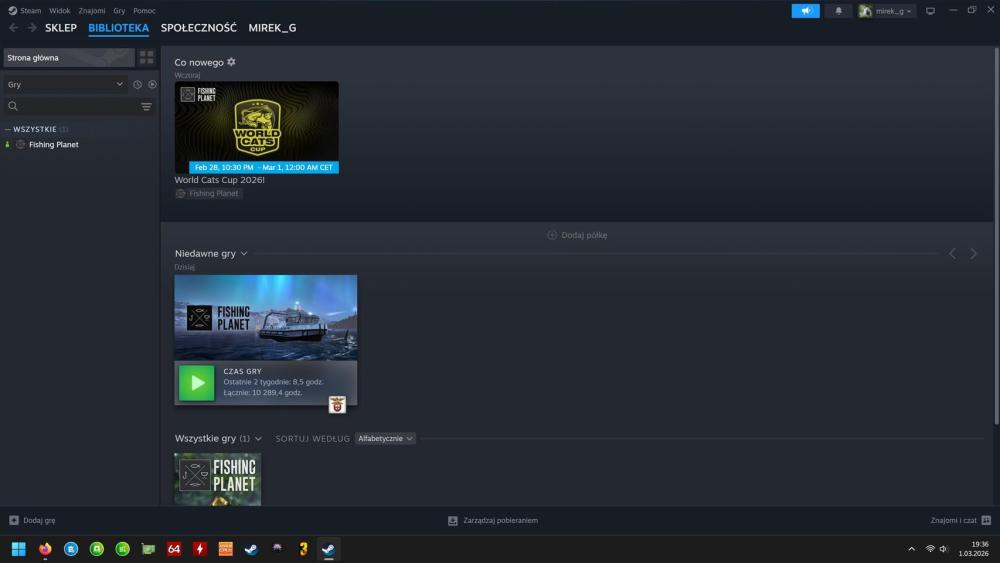The height and width of the screenshot is (563, 1000).
Task: Open the Znajomi menu
Action: 92,11
